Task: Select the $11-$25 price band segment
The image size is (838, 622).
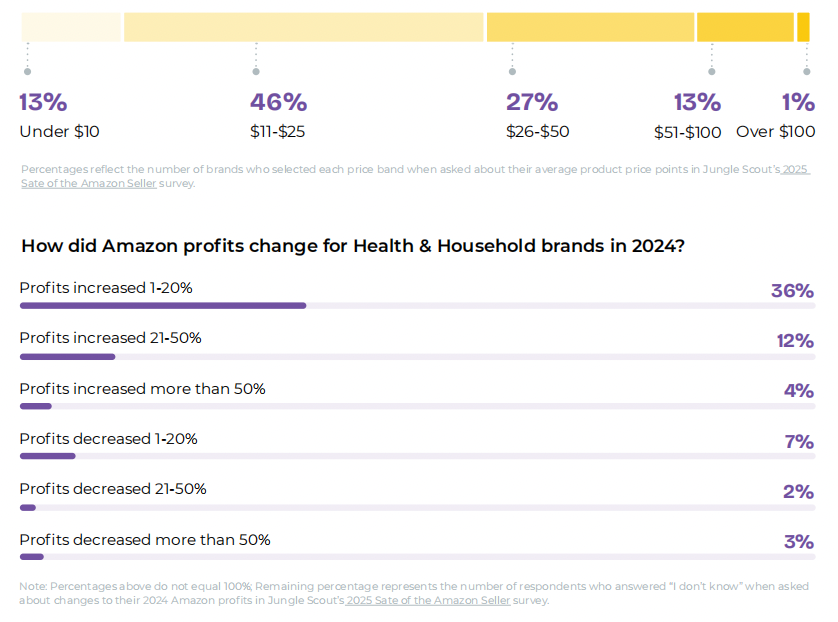Action: tap(303, 27)
